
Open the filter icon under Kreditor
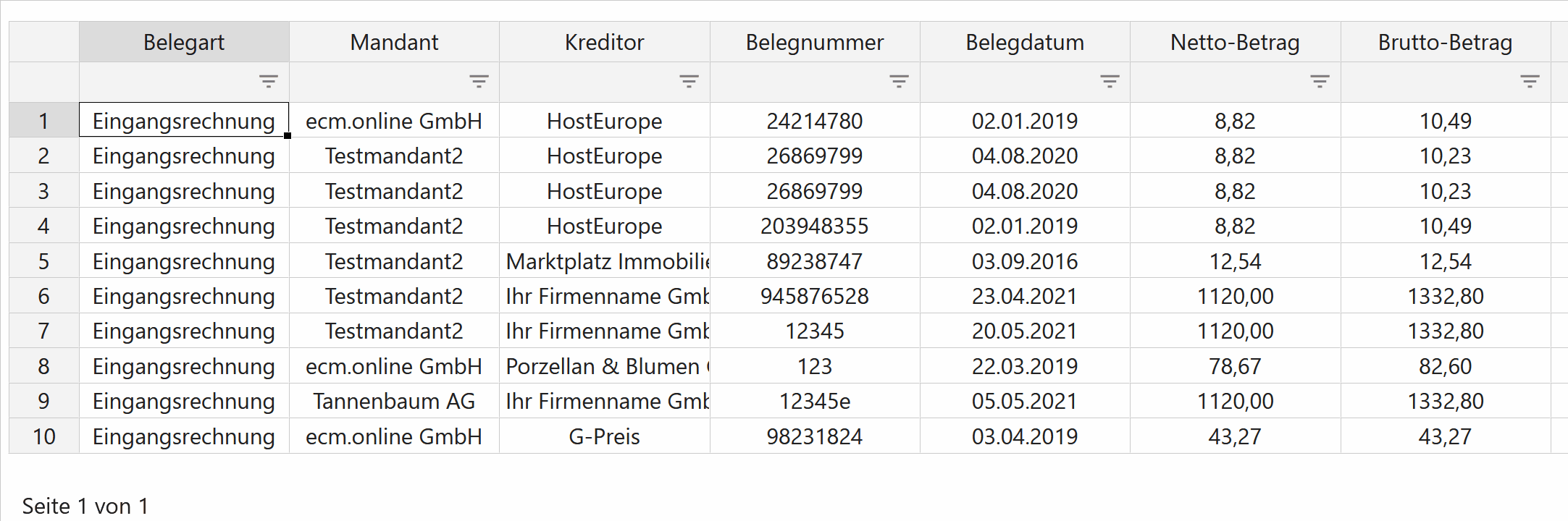tap(689, 82)
